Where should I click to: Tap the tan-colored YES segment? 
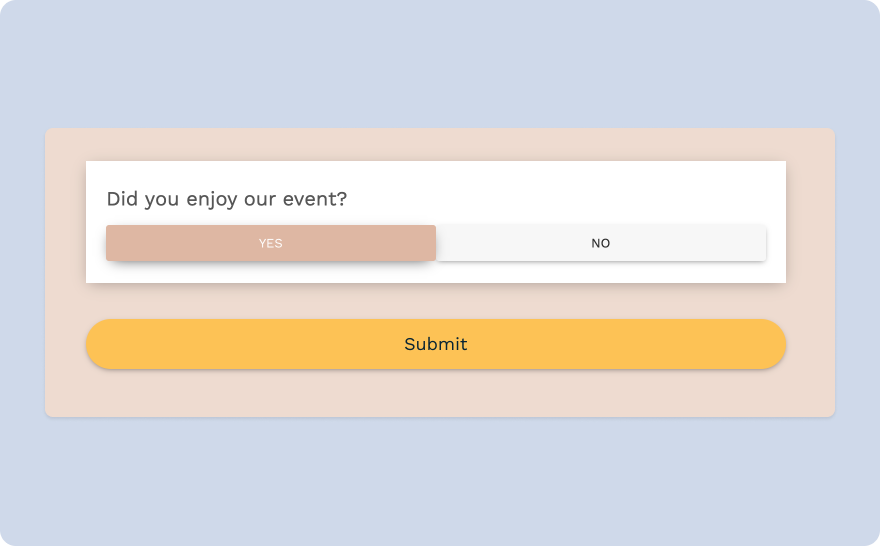click(x=271, y=243)
